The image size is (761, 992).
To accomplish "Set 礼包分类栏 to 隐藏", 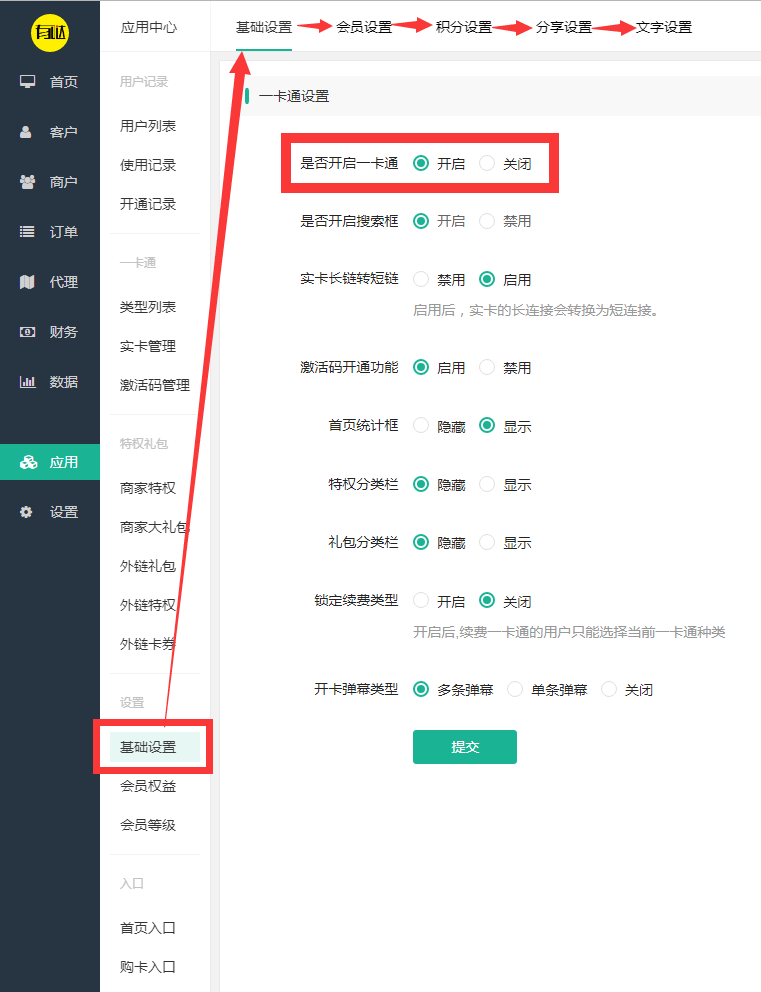I will point(421,542).
